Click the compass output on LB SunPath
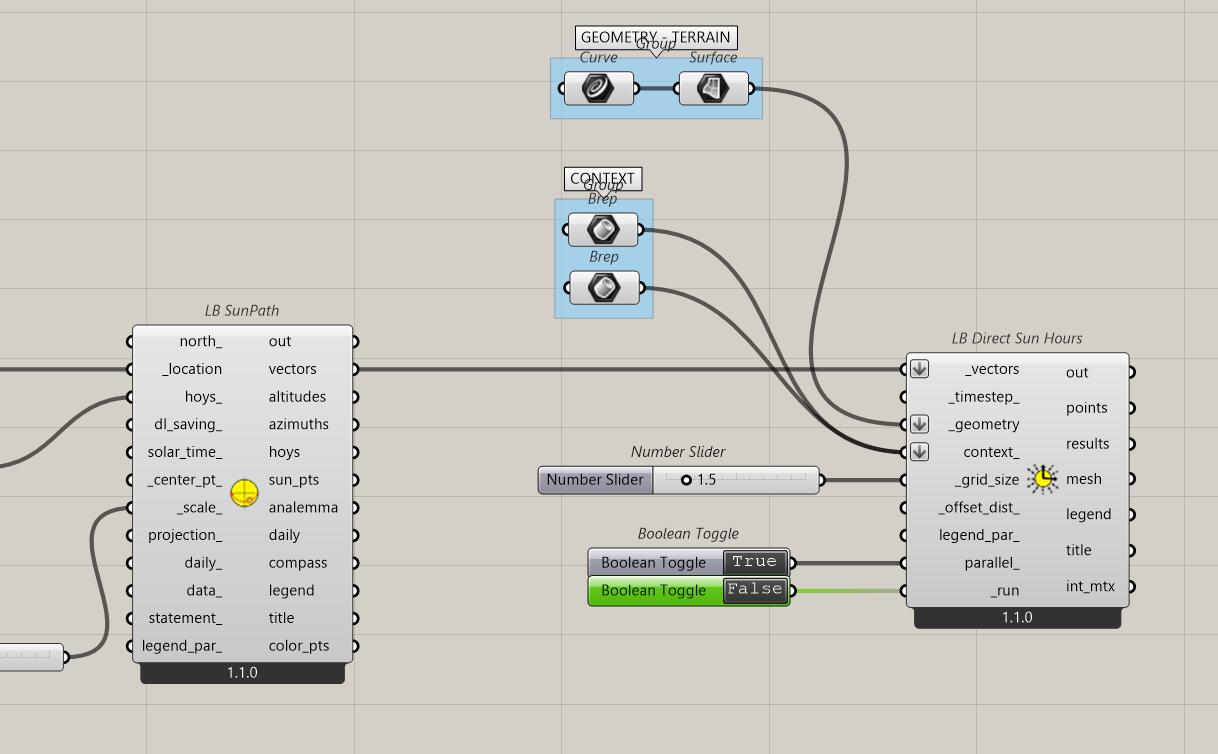Viewport: 1218px width, 754px height. pyautogui.click(x=297, y=563)
